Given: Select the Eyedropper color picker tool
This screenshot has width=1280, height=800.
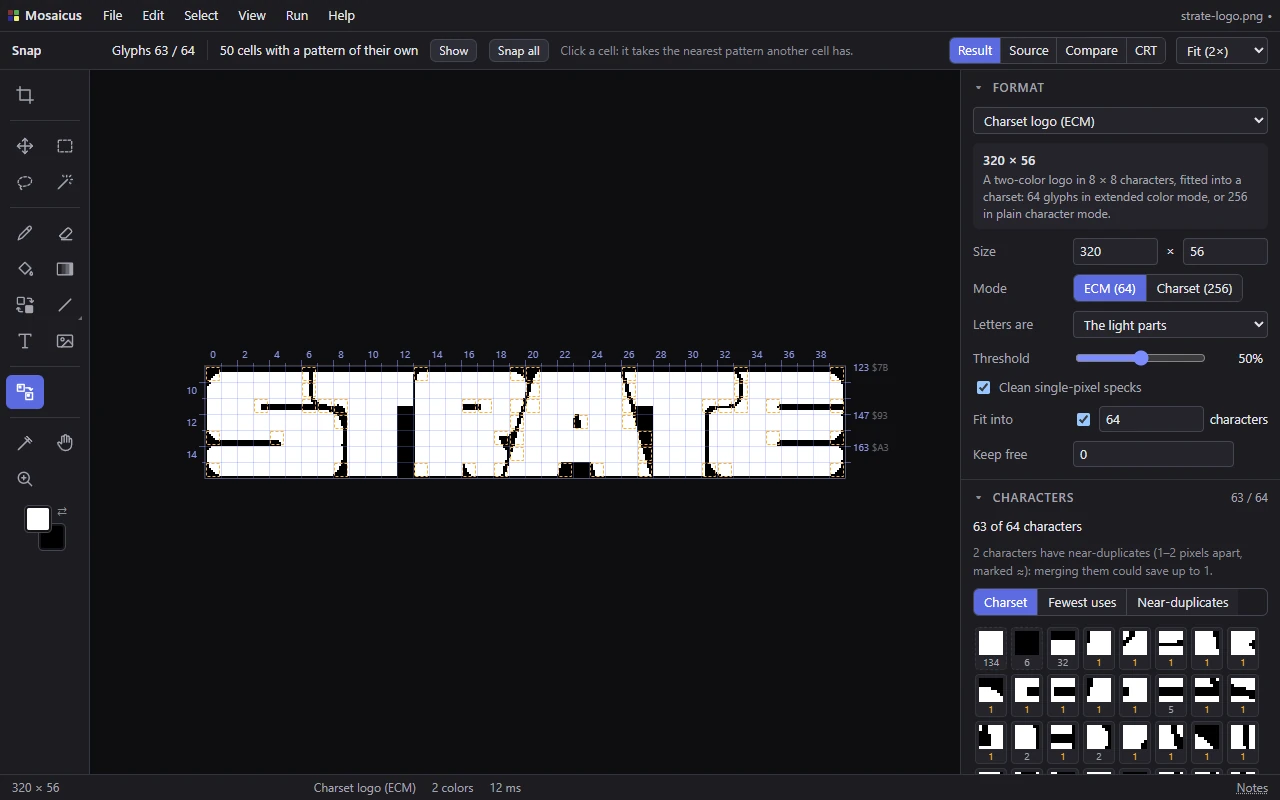Looking at the screenshot, I should pyautogui.click(x=25, y=443).
